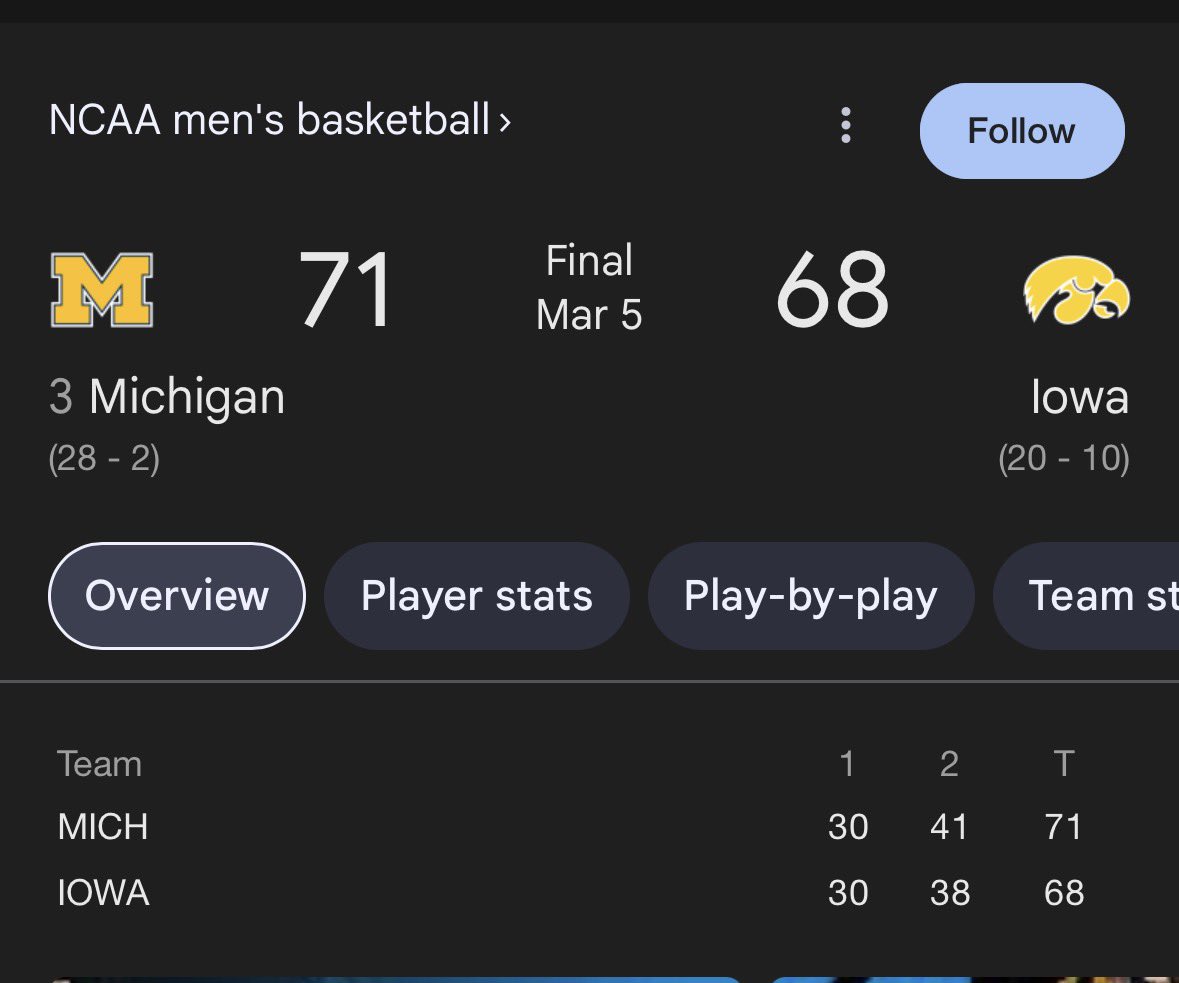1179x983 pixels.
Task: Click Michigan's score of 71
Action: pos(346,290)
